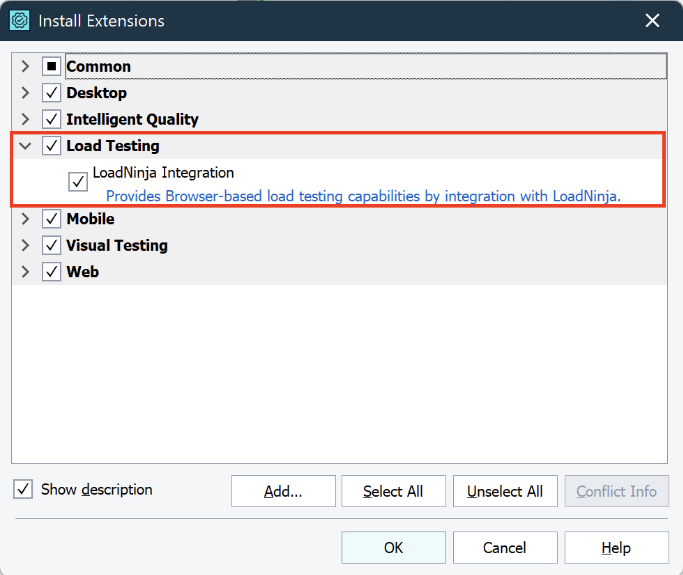683x575 pixels.
Task: Expand the Intelligent Quality category
Action: (25, 119)
